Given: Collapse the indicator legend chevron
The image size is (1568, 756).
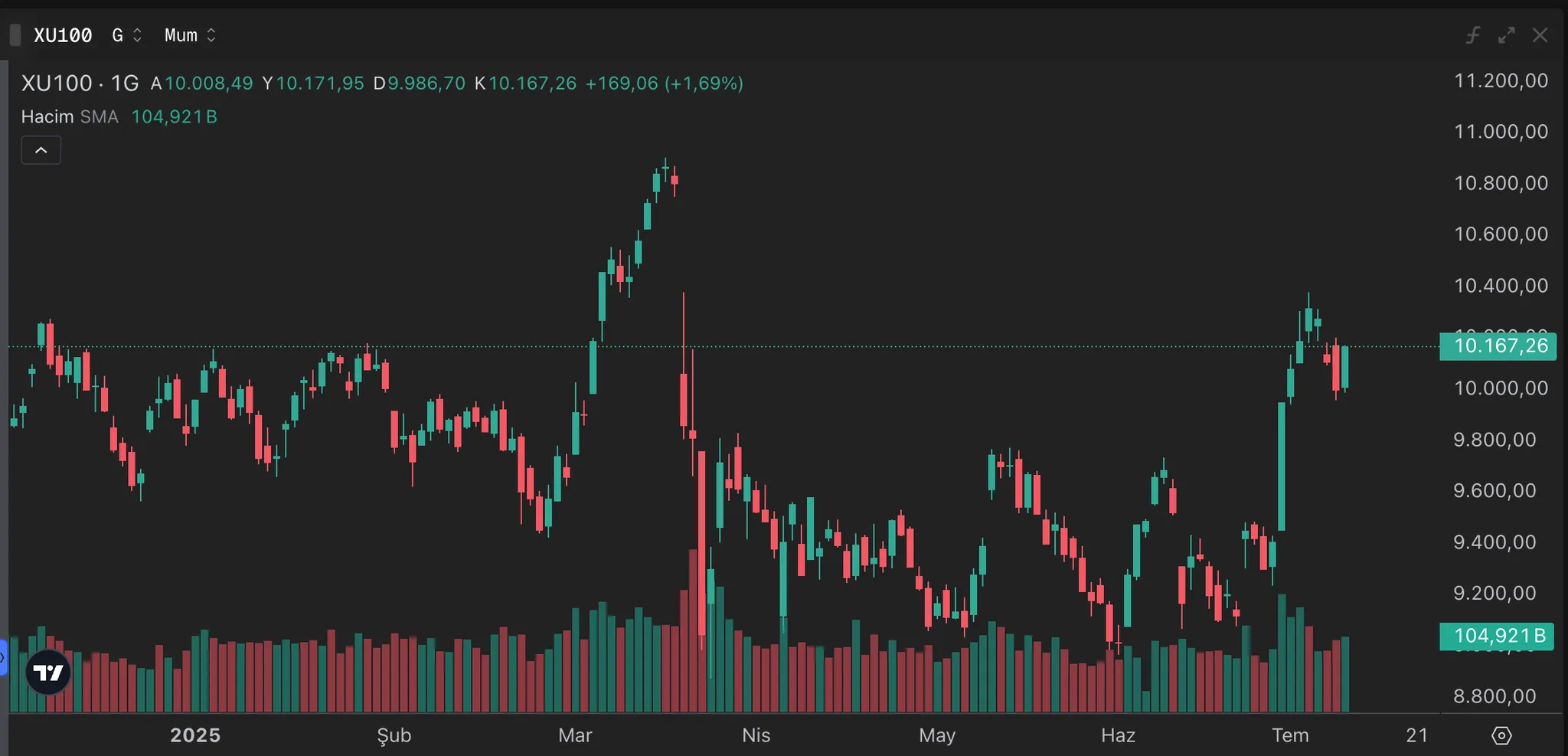Looking at the screenshot, I should (41, 150).
